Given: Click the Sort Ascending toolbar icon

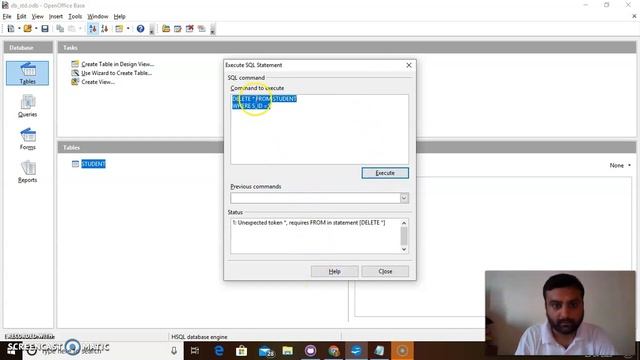Looking at the screenshot, I should click(93, 29).
